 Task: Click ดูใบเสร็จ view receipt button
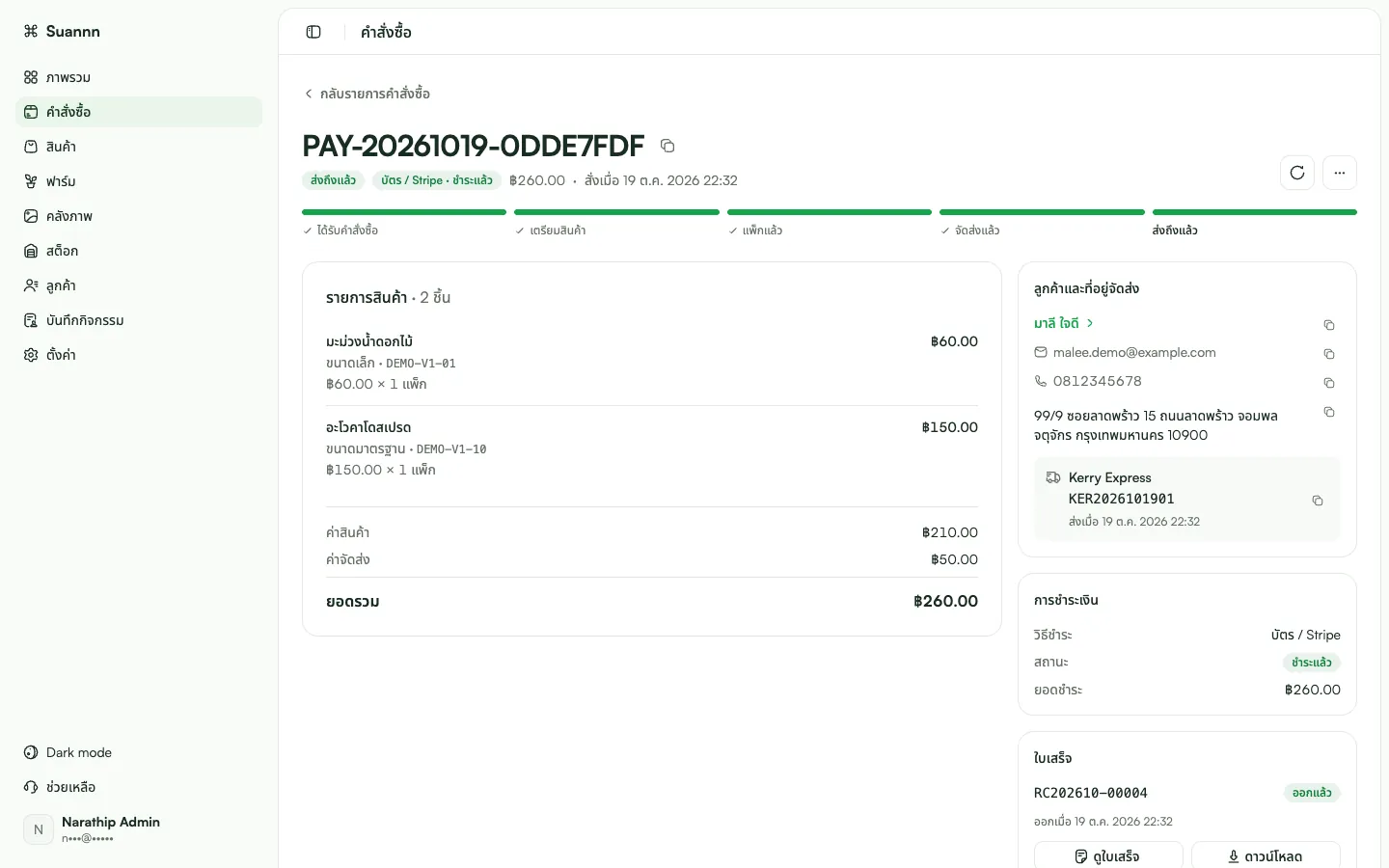pyautogui.click(x=1108, y=856)
